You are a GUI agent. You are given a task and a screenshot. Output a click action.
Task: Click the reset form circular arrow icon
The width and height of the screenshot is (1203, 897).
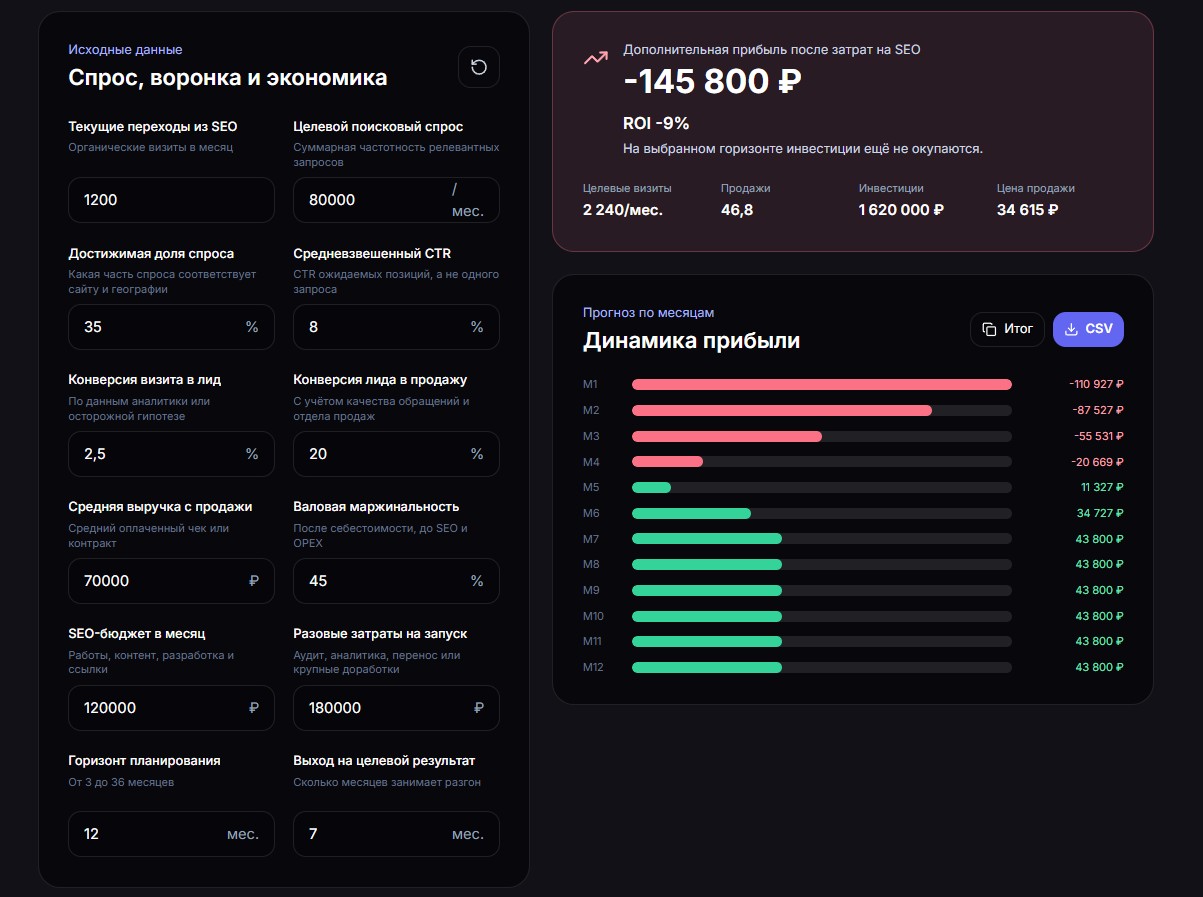click(478, 67)
